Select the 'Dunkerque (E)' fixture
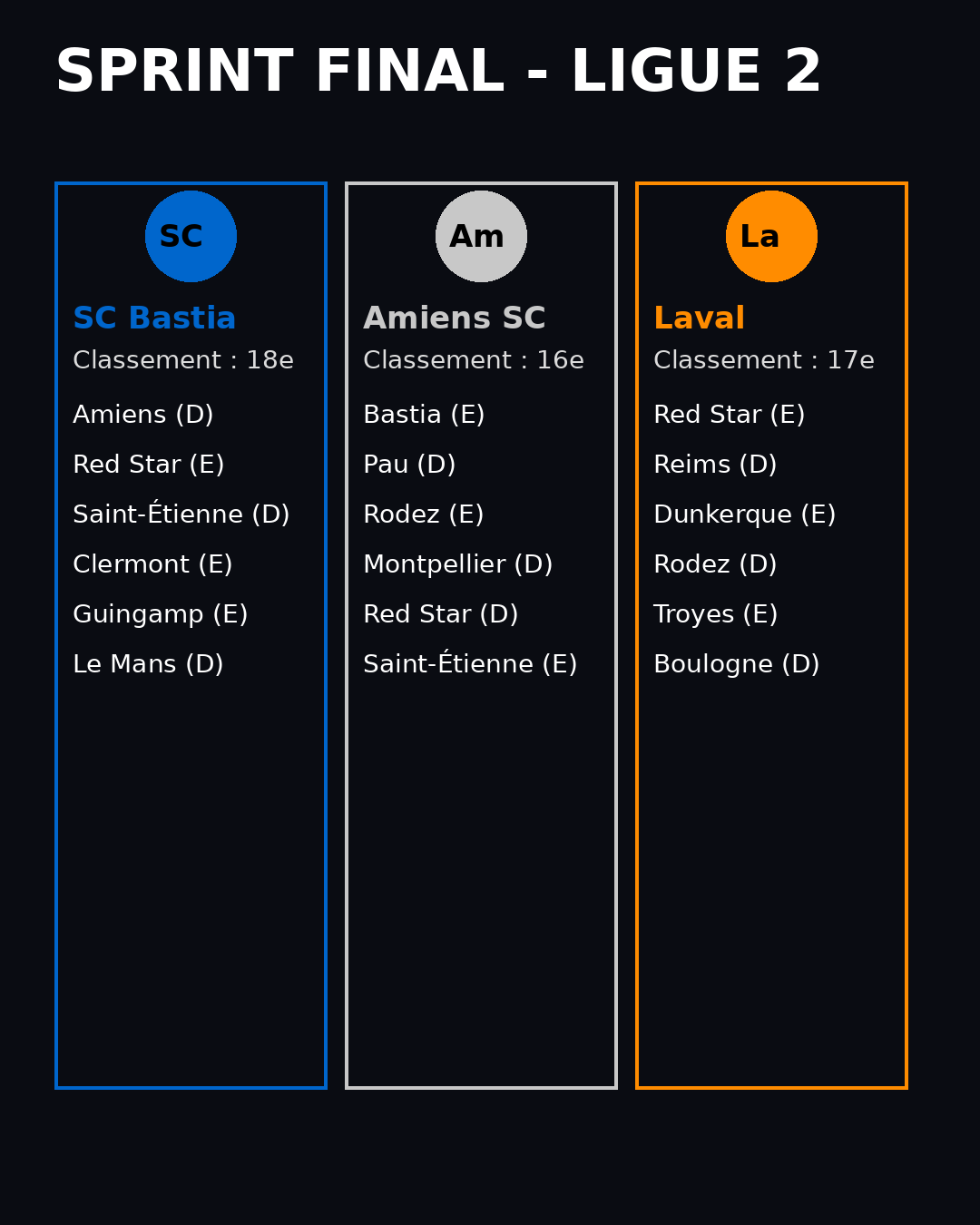The image size is (980, 1225). pyautogui.click(x=745, y=514)
